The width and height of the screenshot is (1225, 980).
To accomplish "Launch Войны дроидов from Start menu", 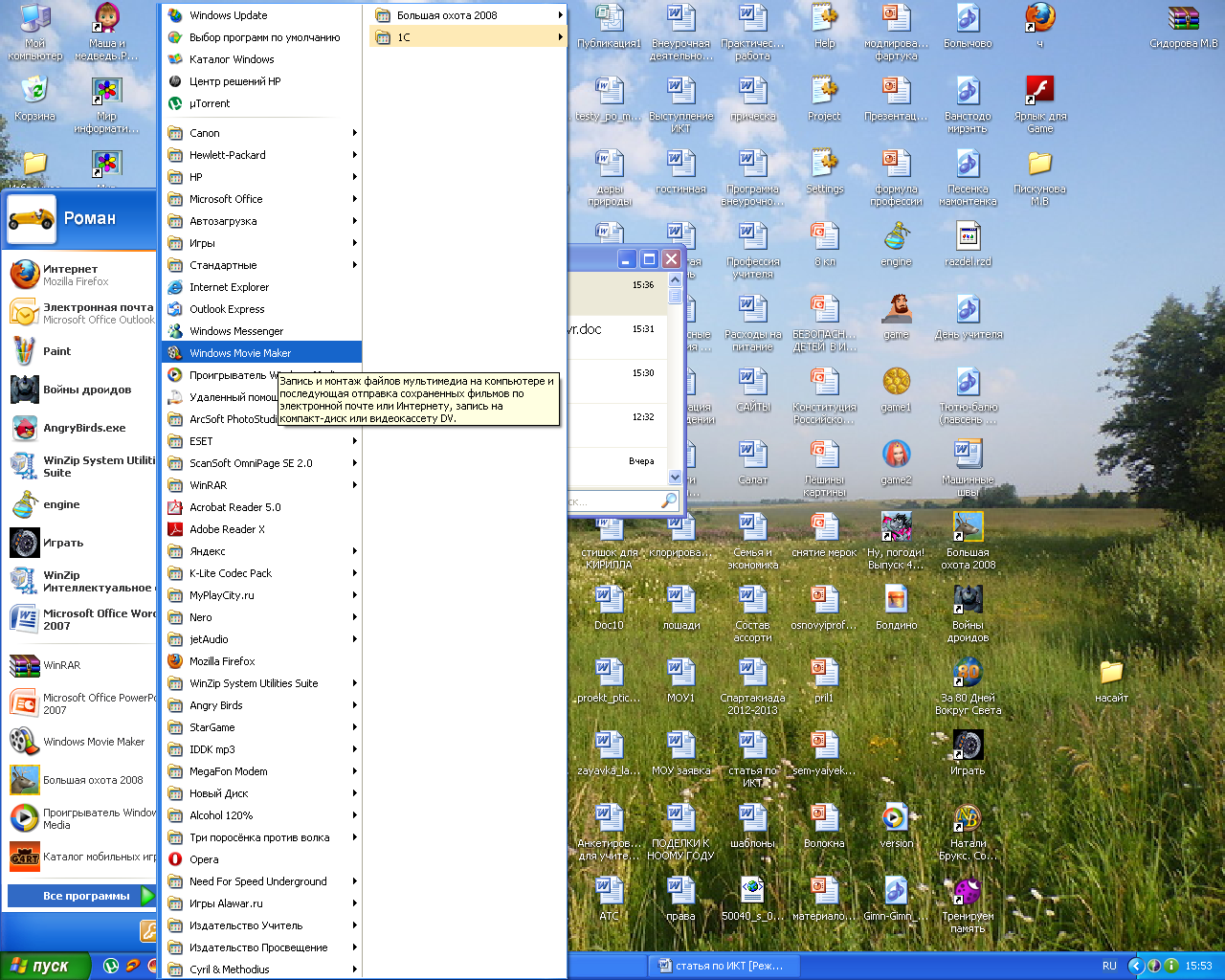I will click(80, 390).
